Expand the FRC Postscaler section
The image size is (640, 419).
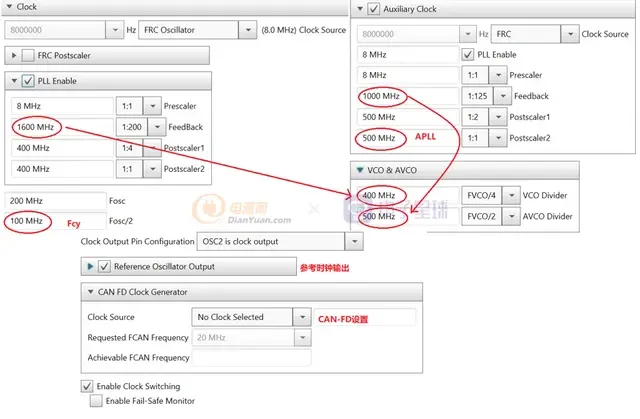[13, 55]
